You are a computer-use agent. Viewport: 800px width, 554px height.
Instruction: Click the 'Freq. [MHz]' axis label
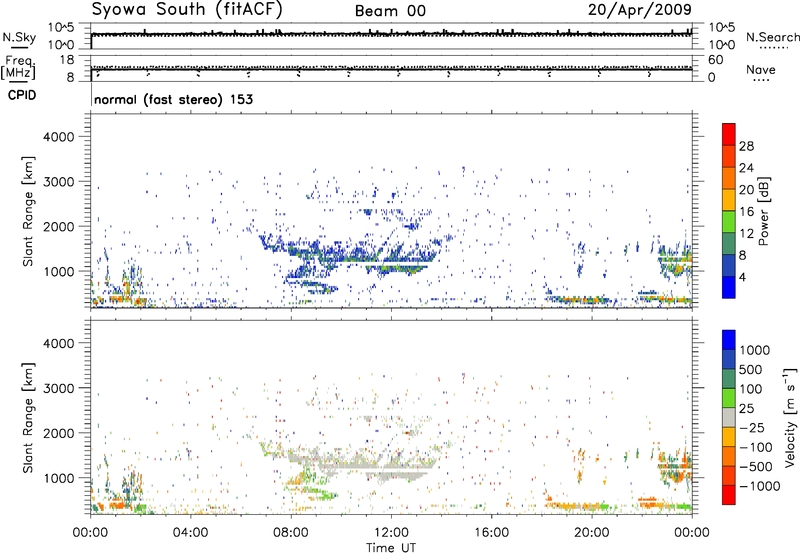click(x=18, y=68)
